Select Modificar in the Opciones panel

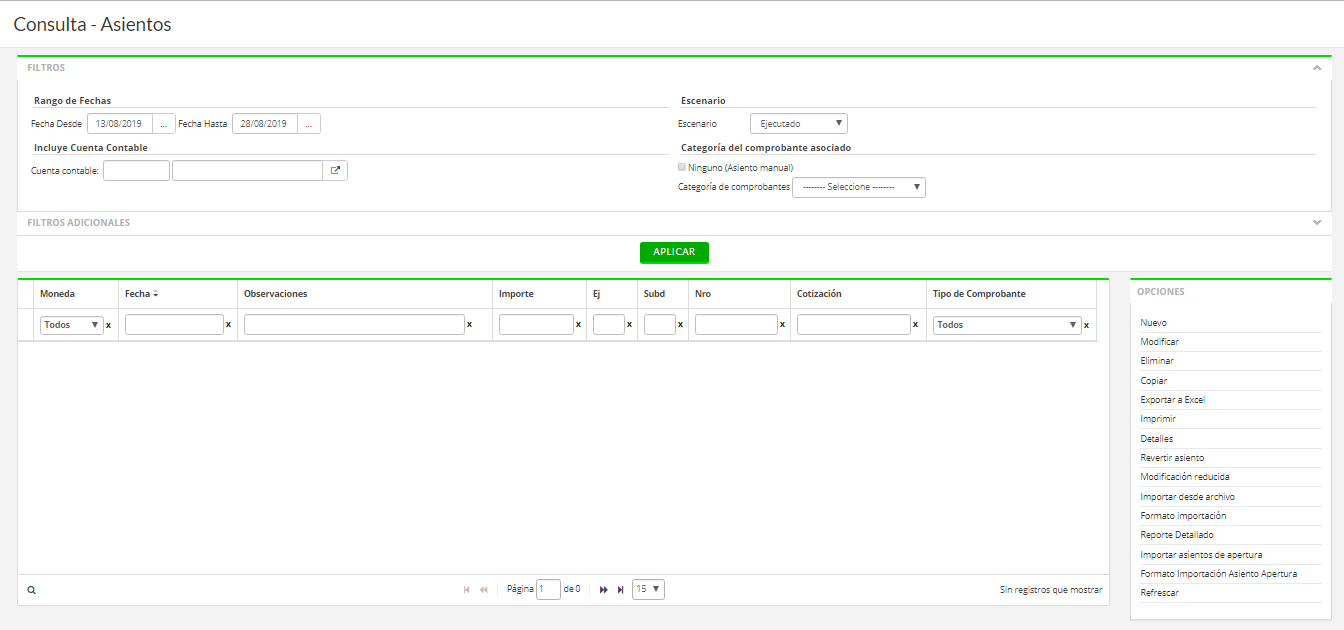point(1159,342)
